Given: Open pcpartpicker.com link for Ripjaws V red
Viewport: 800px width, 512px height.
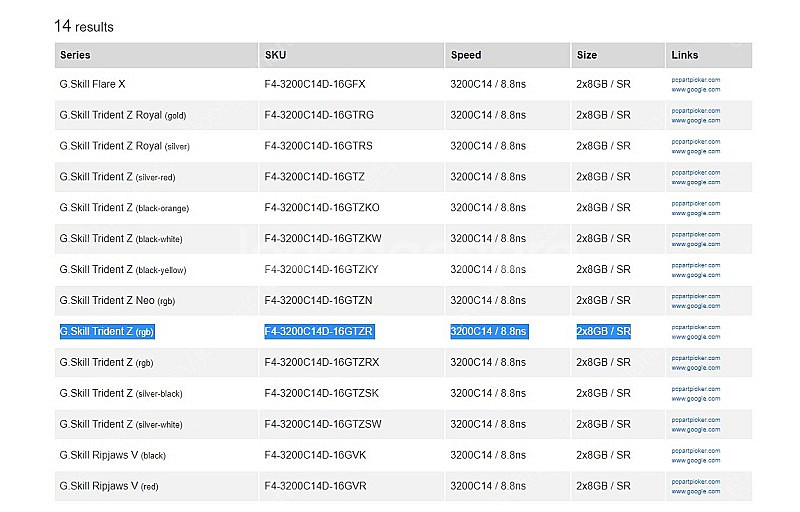Looking at the screenshot, I should pyautogui.click(x=695, y=482).
